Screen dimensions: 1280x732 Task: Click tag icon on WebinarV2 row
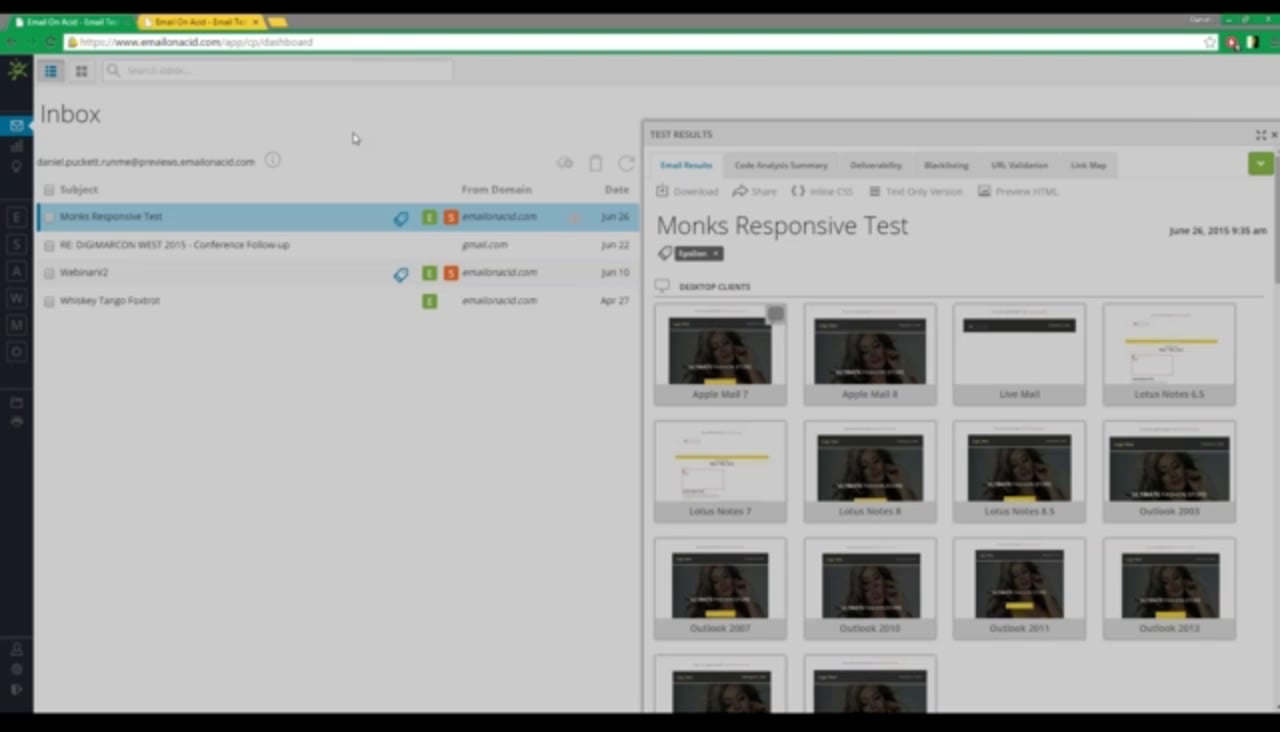pos(401,274)
